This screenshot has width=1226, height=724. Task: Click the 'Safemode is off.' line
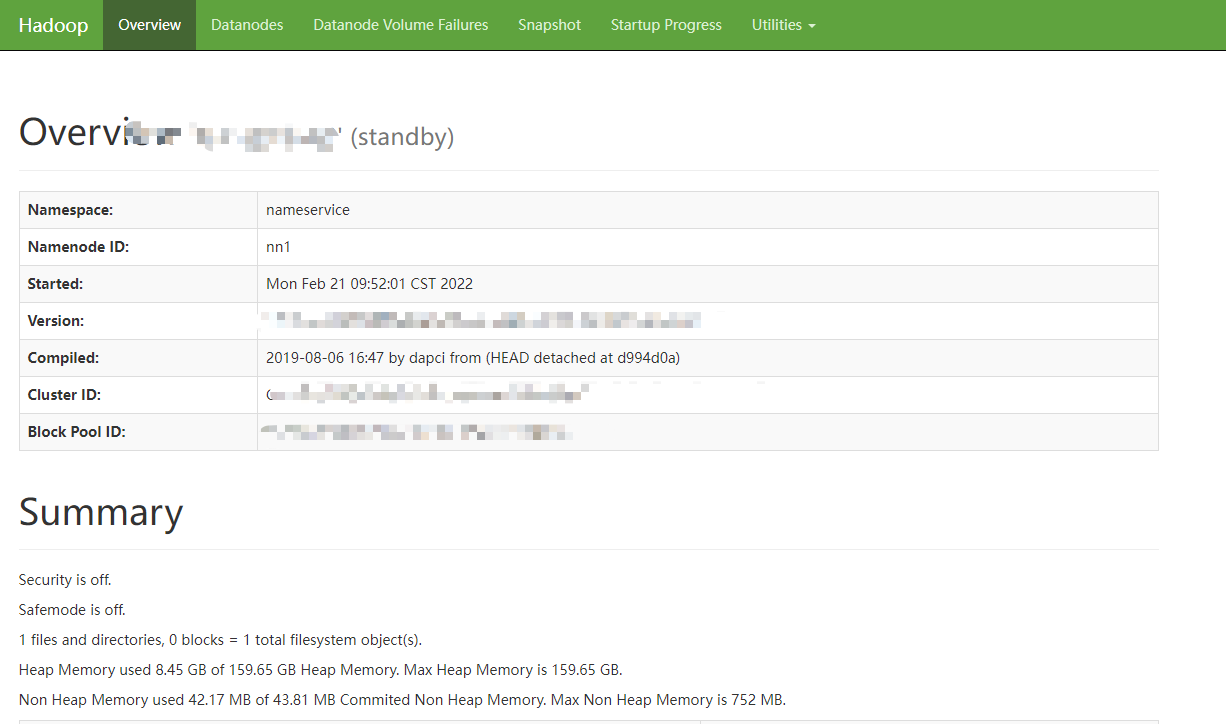pos(72,610)
